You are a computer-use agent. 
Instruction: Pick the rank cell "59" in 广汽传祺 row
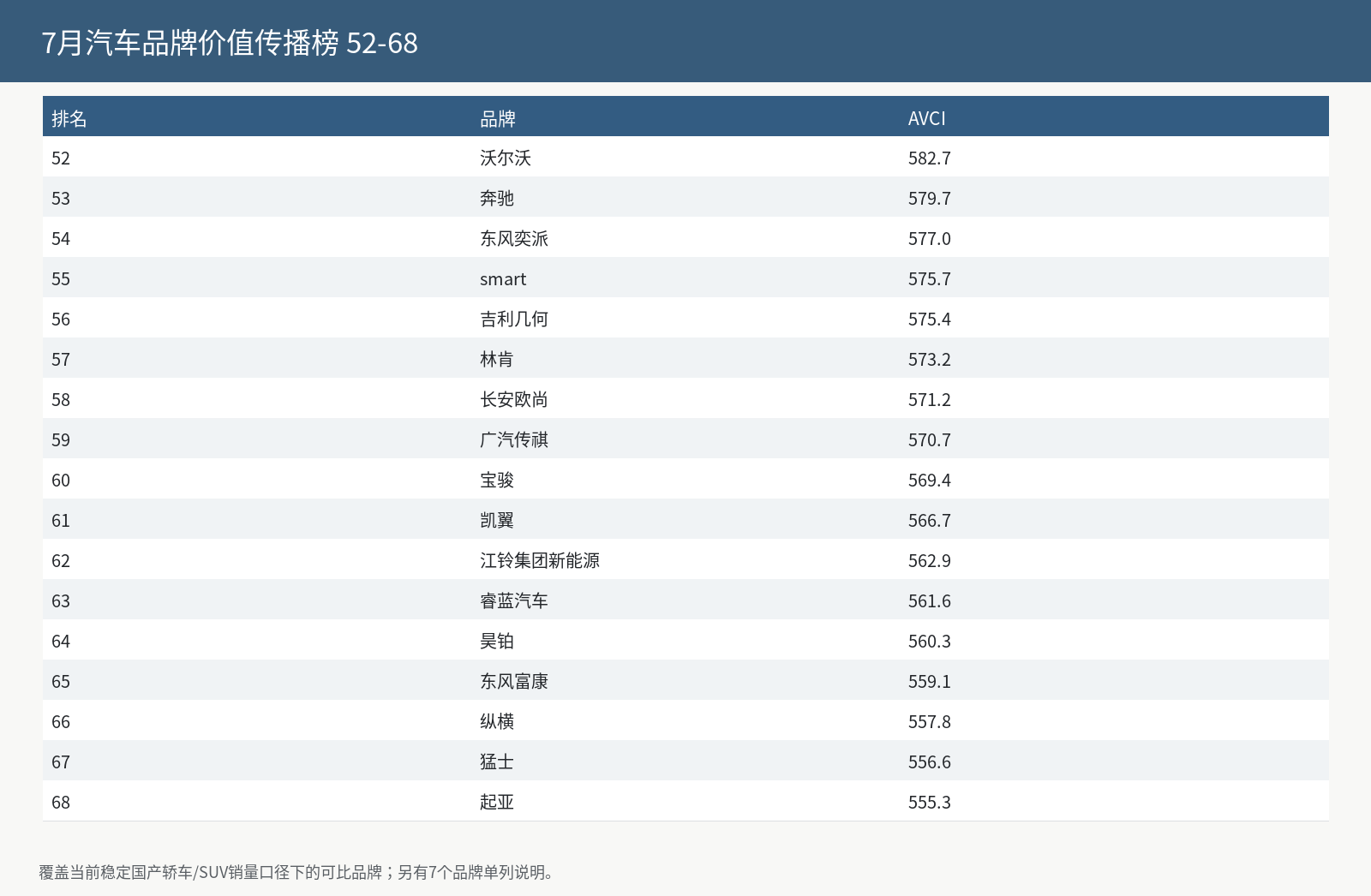[x=61, y=439]
